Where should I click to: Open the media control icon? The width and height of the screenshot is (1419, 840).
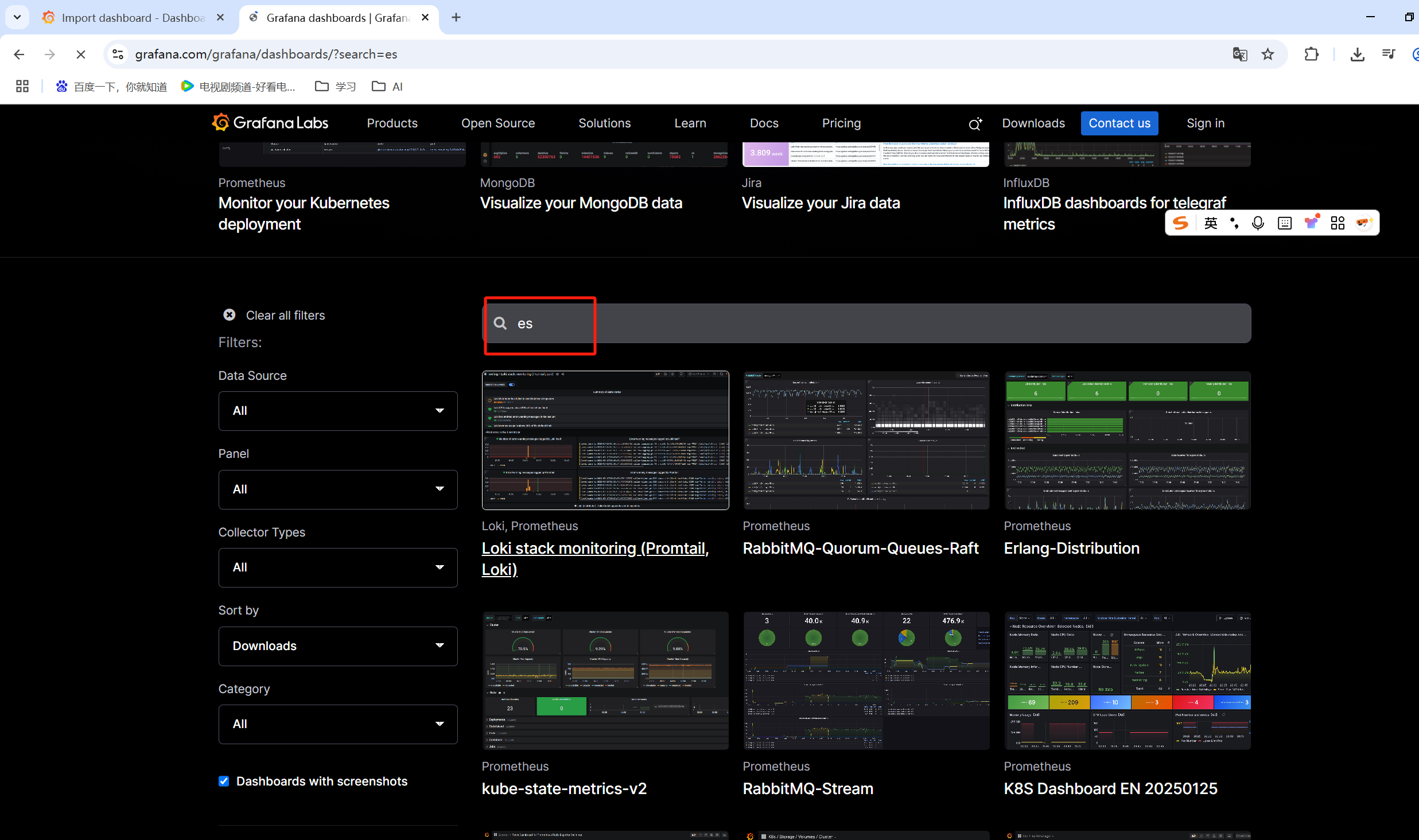tap(1389, 54)
